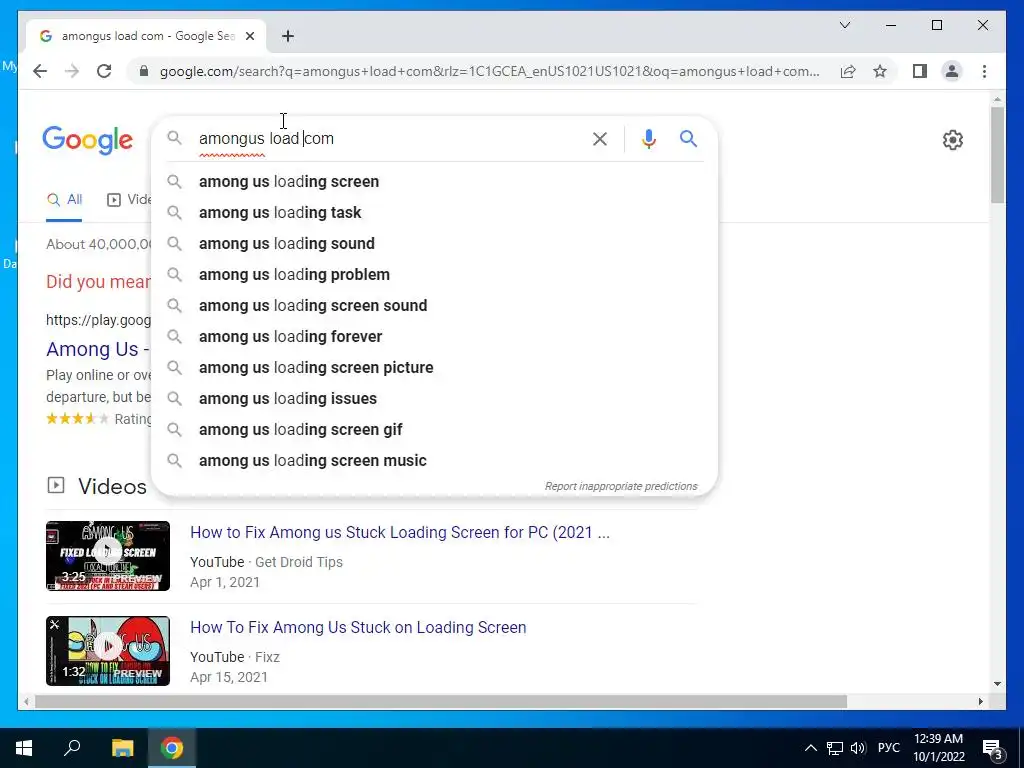Click Report inappropriate predictions link

click(x=621, y=487)
